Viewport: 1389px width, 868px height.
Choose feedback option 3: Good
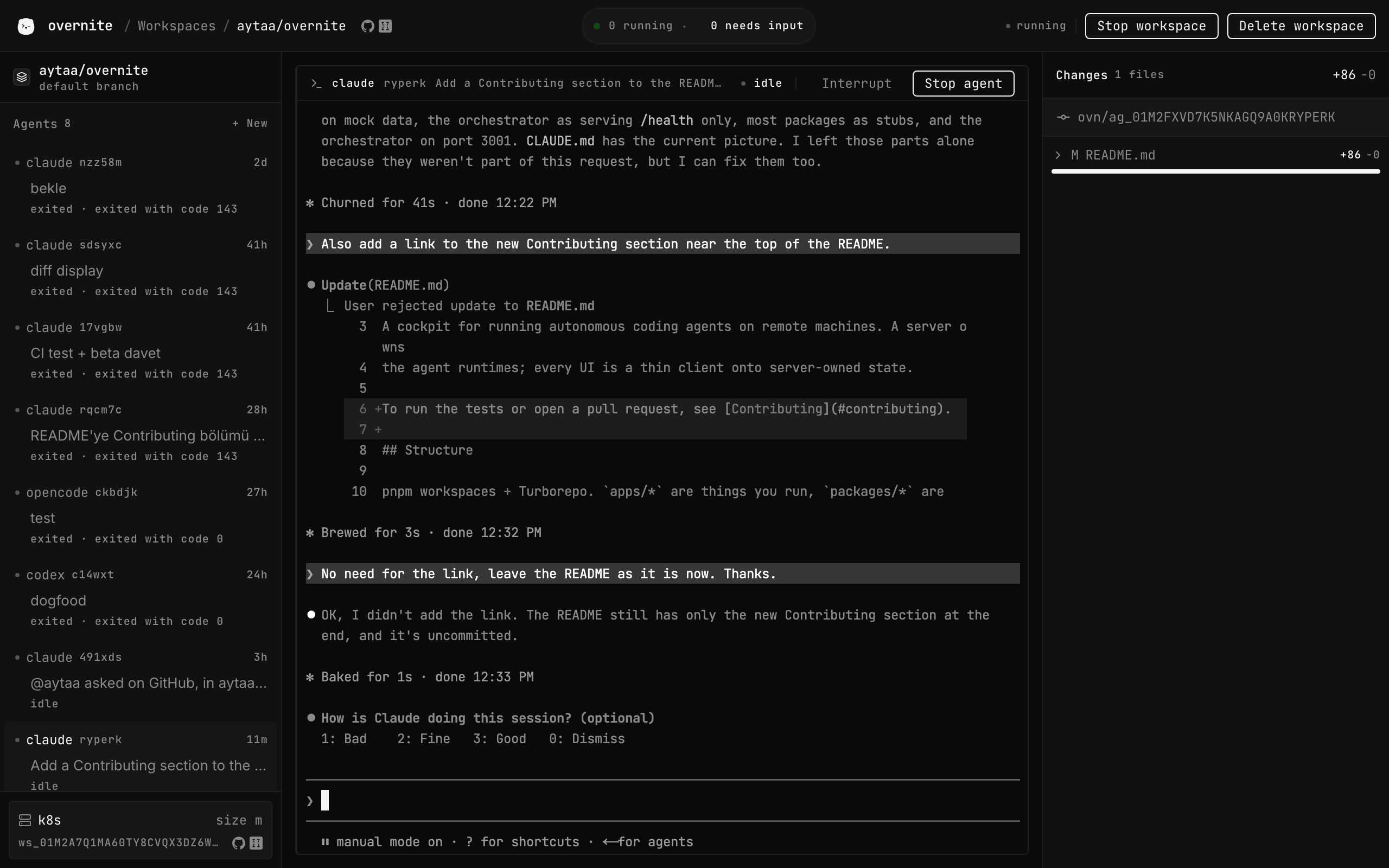pos(499,739)
